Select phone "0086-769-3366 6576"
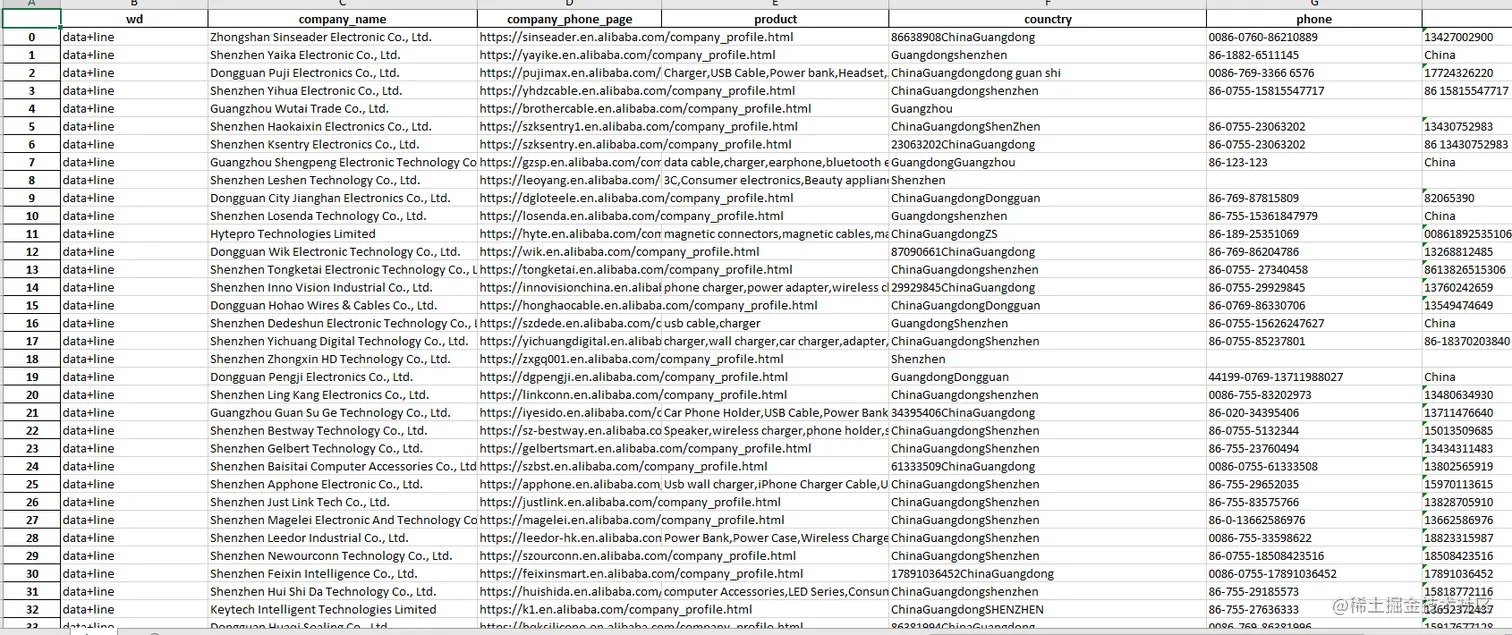Viewport: 1512px width, 635px height. pos(1313,73)
